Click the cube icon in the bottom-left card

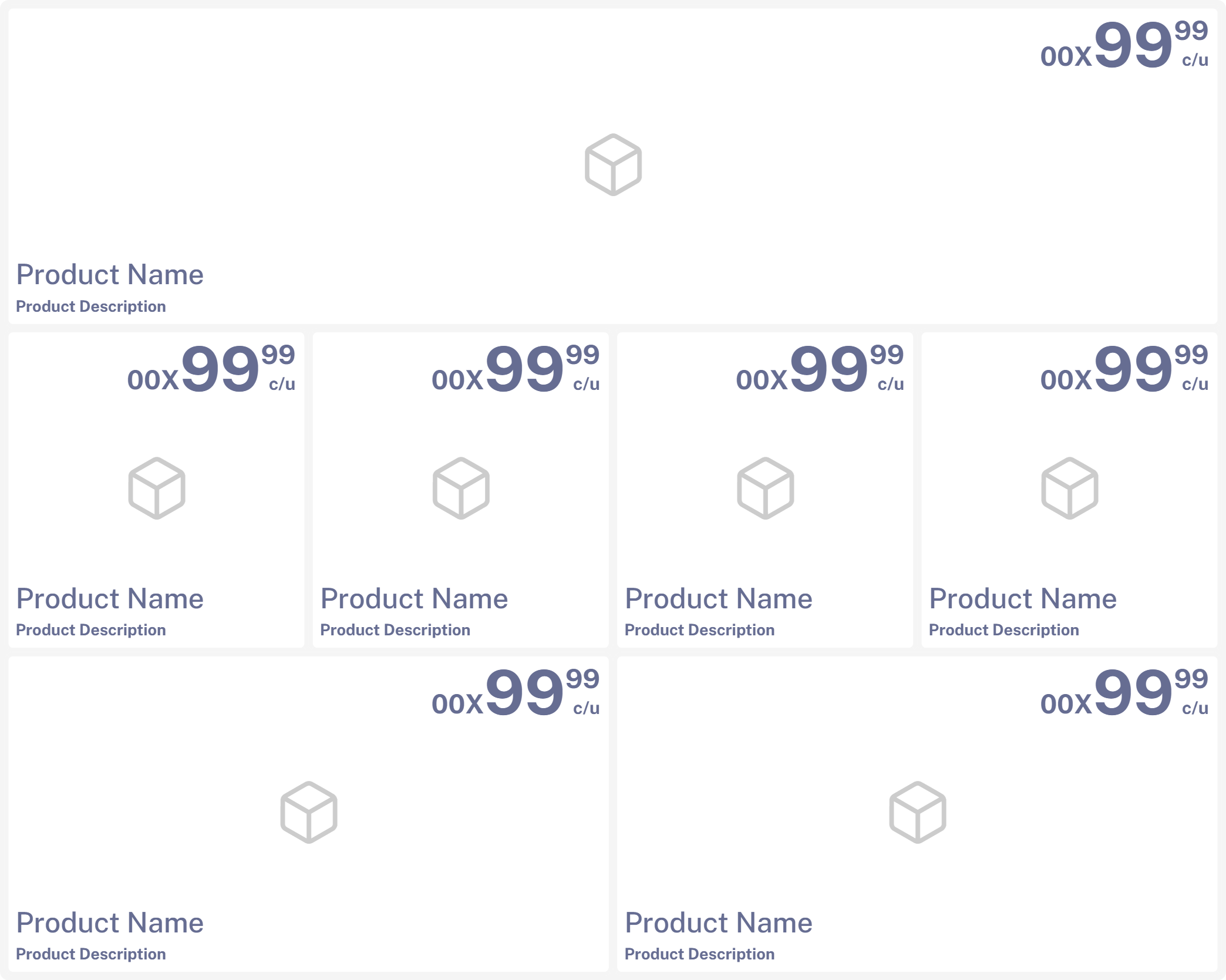309,812
